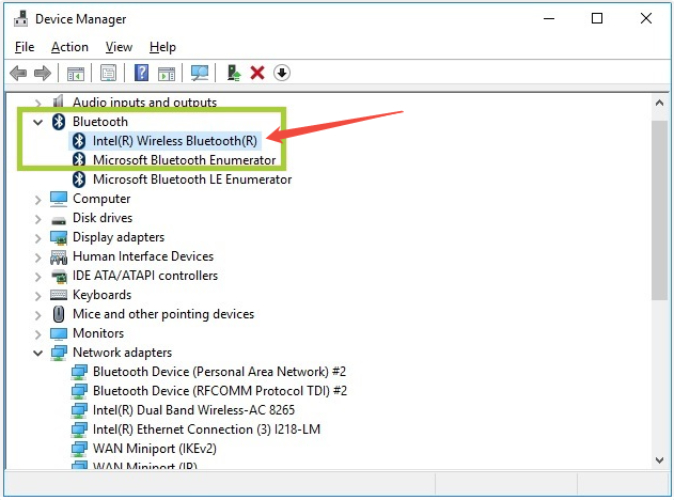
Task: Click the Mice and other pointing devices icon
Action: pyautogui.click(x=58, y=314)
